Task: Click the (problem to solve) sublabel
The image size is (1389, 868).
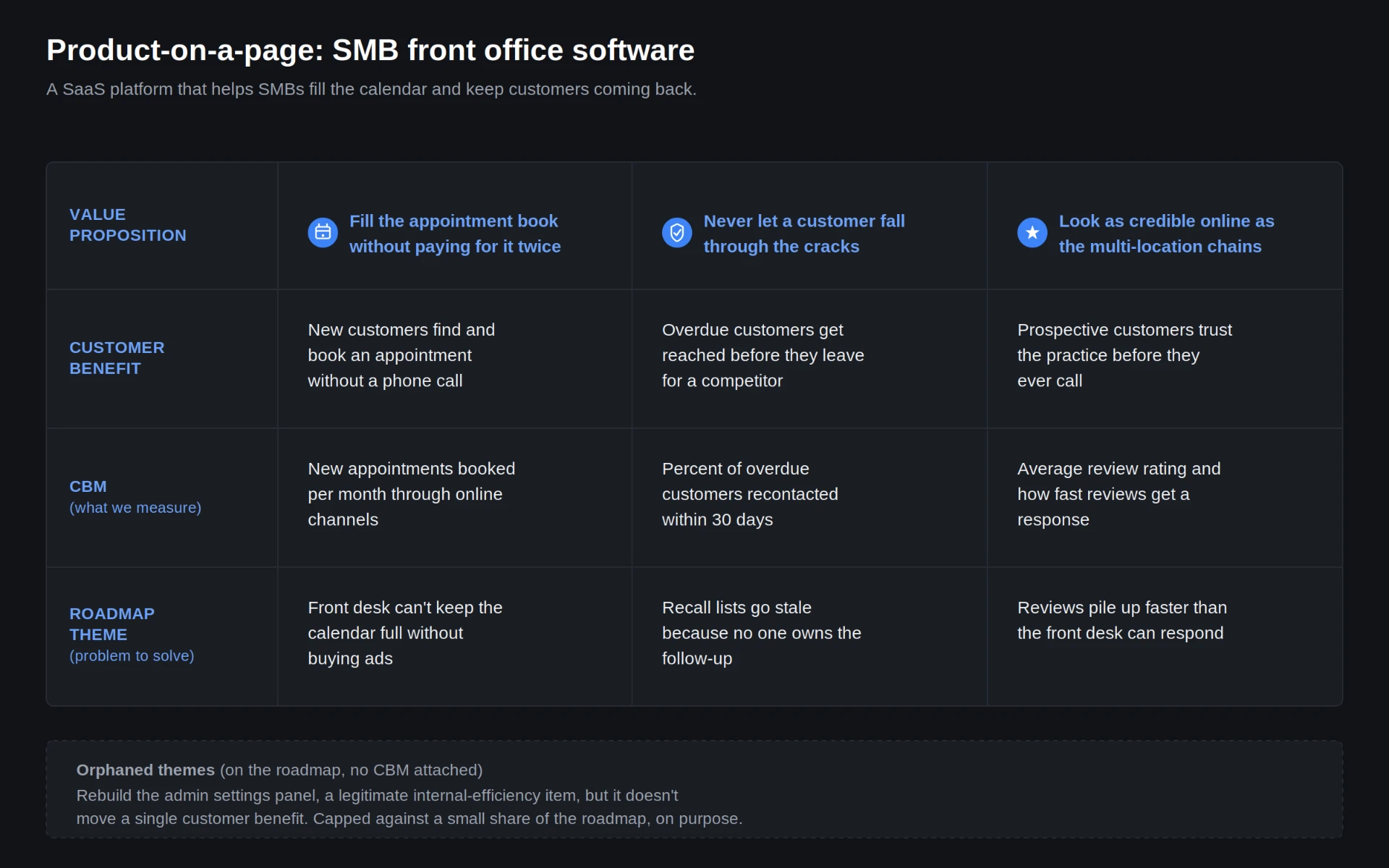Action: tap(132, 656)
